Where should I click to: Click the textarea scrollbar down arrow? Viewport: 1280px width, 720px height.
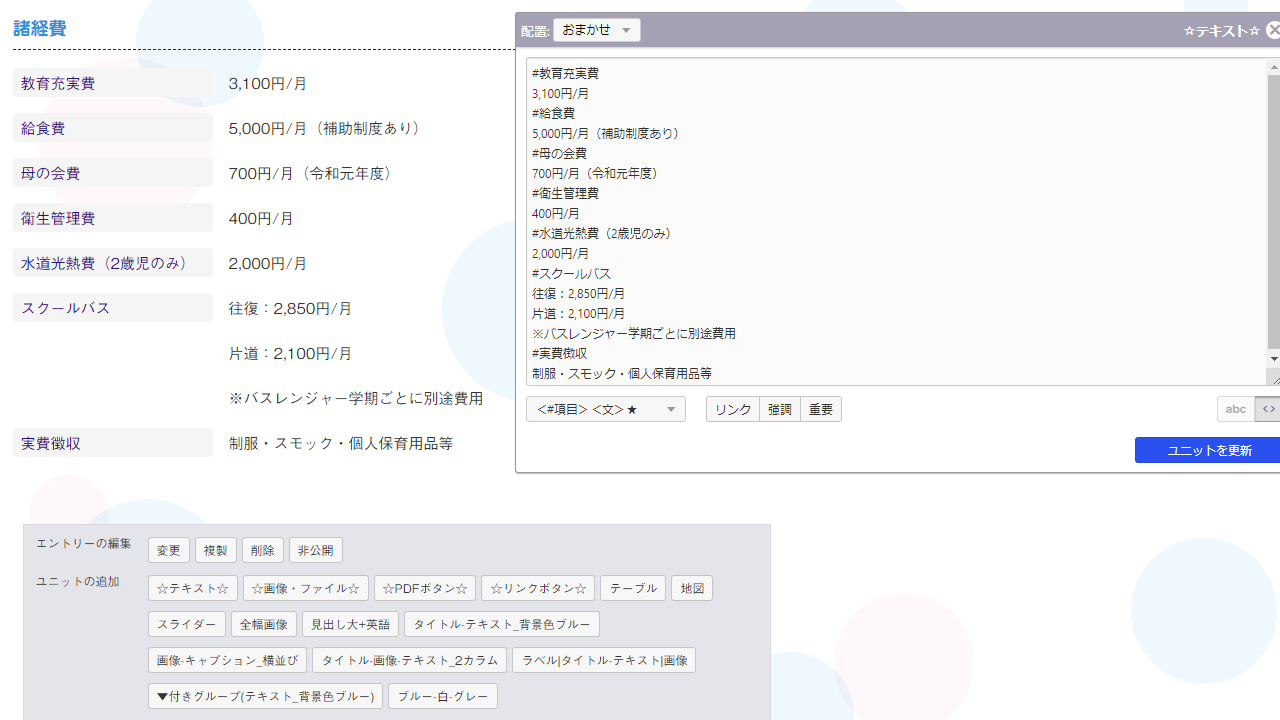1273,359
